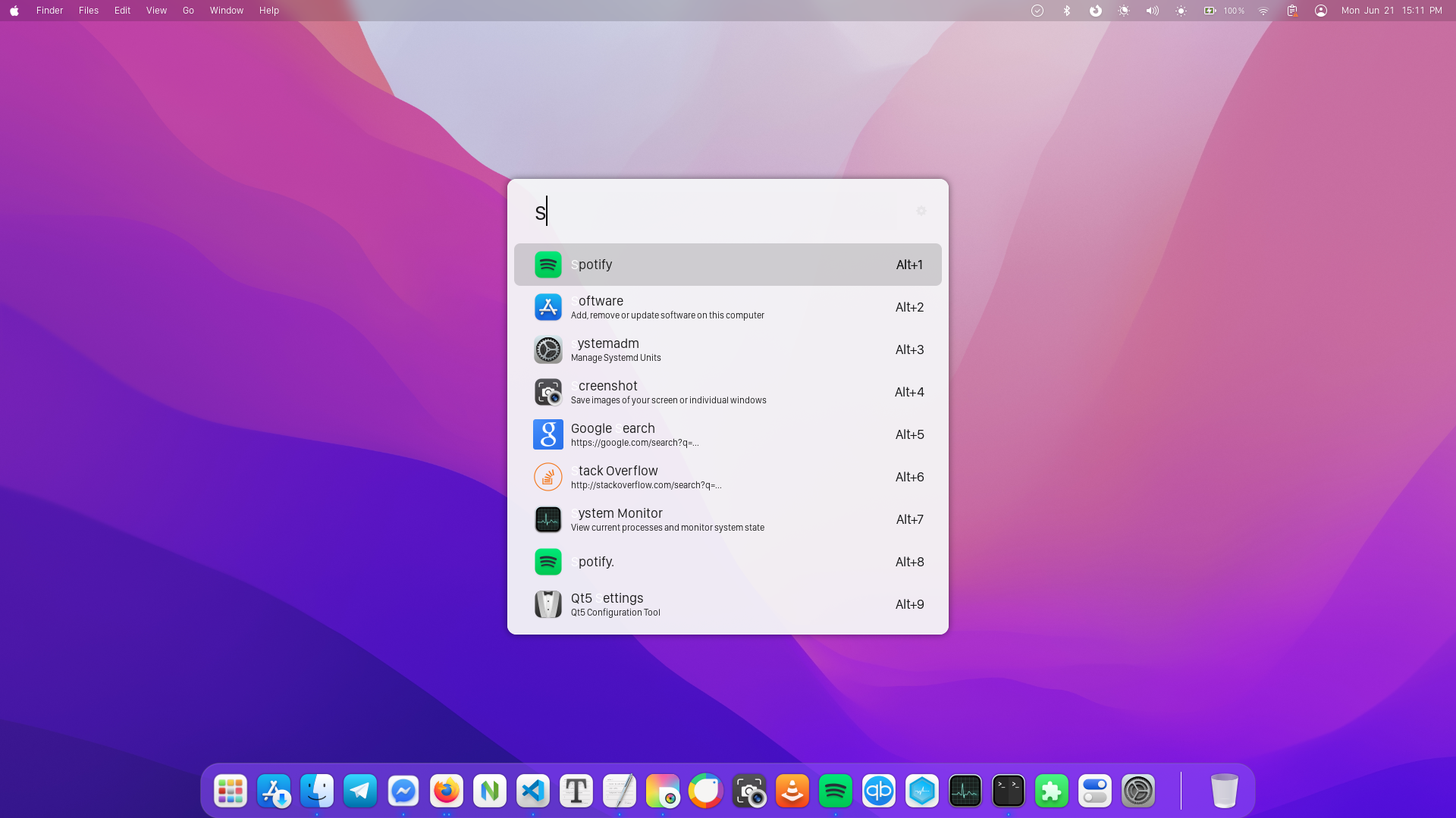Open Screenshot tool from the dock

tap(749, 791)
